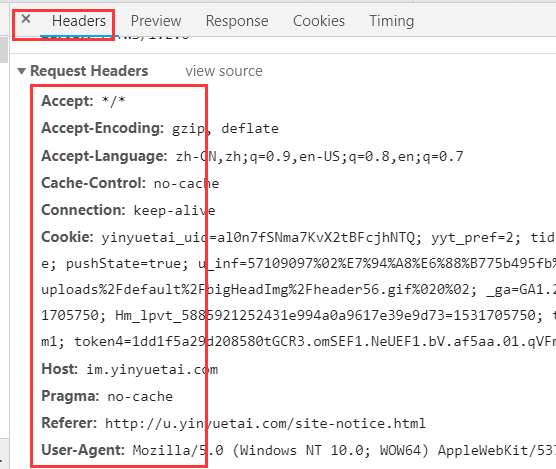Click the Accept-Language header value

(319, 156)
